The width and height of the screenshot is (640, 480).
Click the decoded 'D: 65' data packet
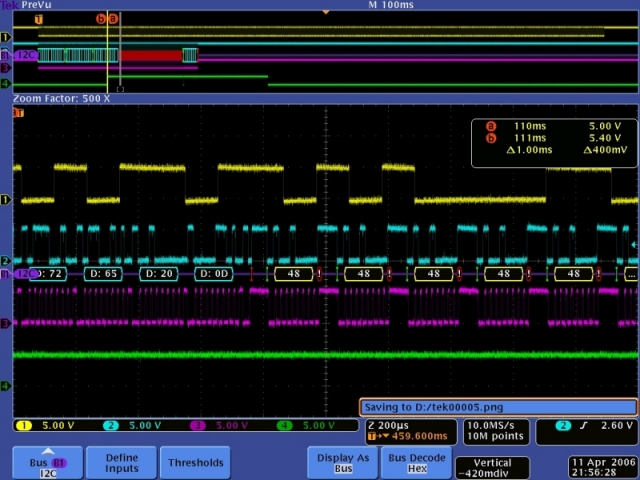(x=103, y=273)
